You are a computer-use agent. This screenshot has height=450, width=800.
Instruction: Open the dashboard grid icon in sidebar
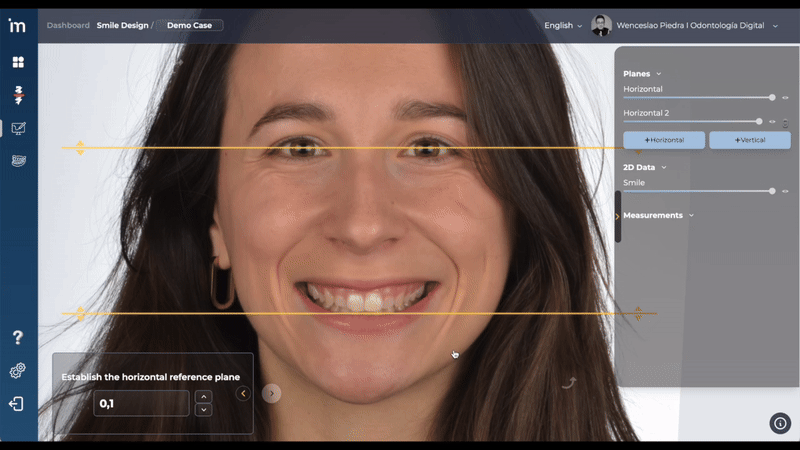click(x=18, y=62)
